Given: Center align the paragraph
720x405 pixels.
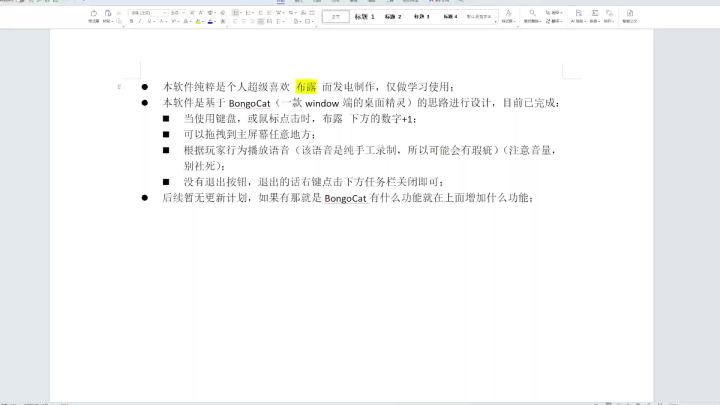Looking at the screenshot, I should [x=243, y=21].
